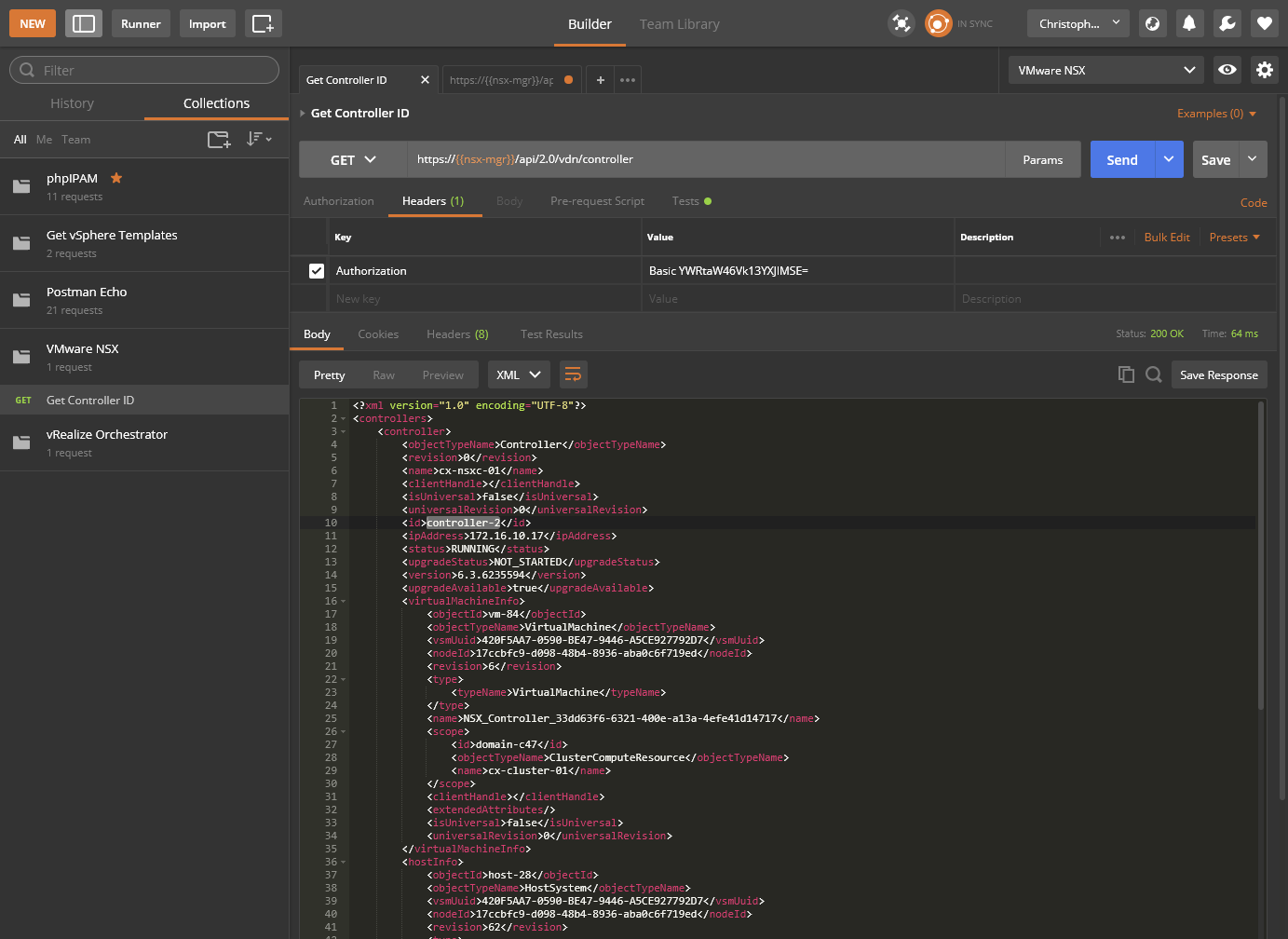Open the Pre-request Script tab
The width and height of the screenshot is (1288, 939).
point(597,201)
